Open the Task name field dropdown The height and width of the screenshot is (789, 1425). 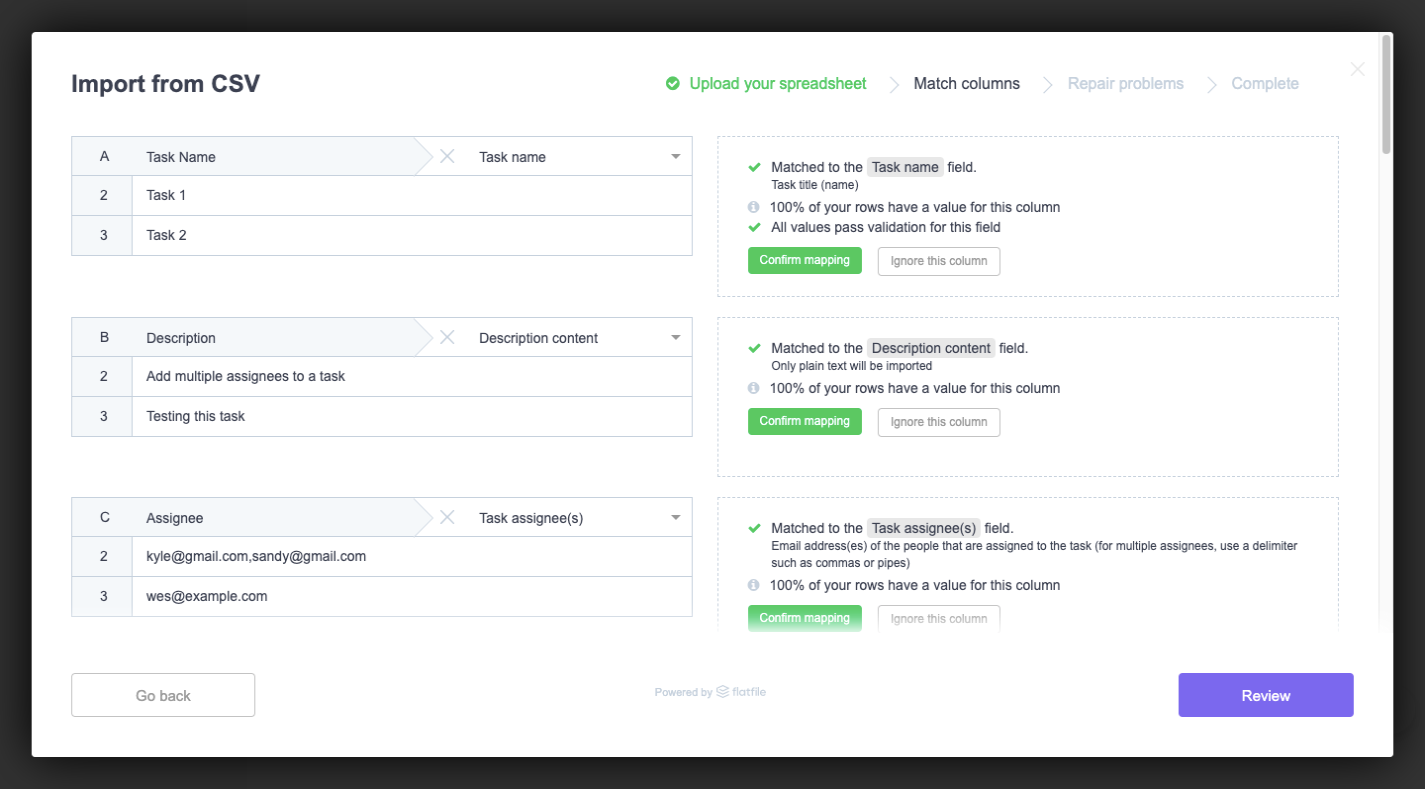point(674,156)
